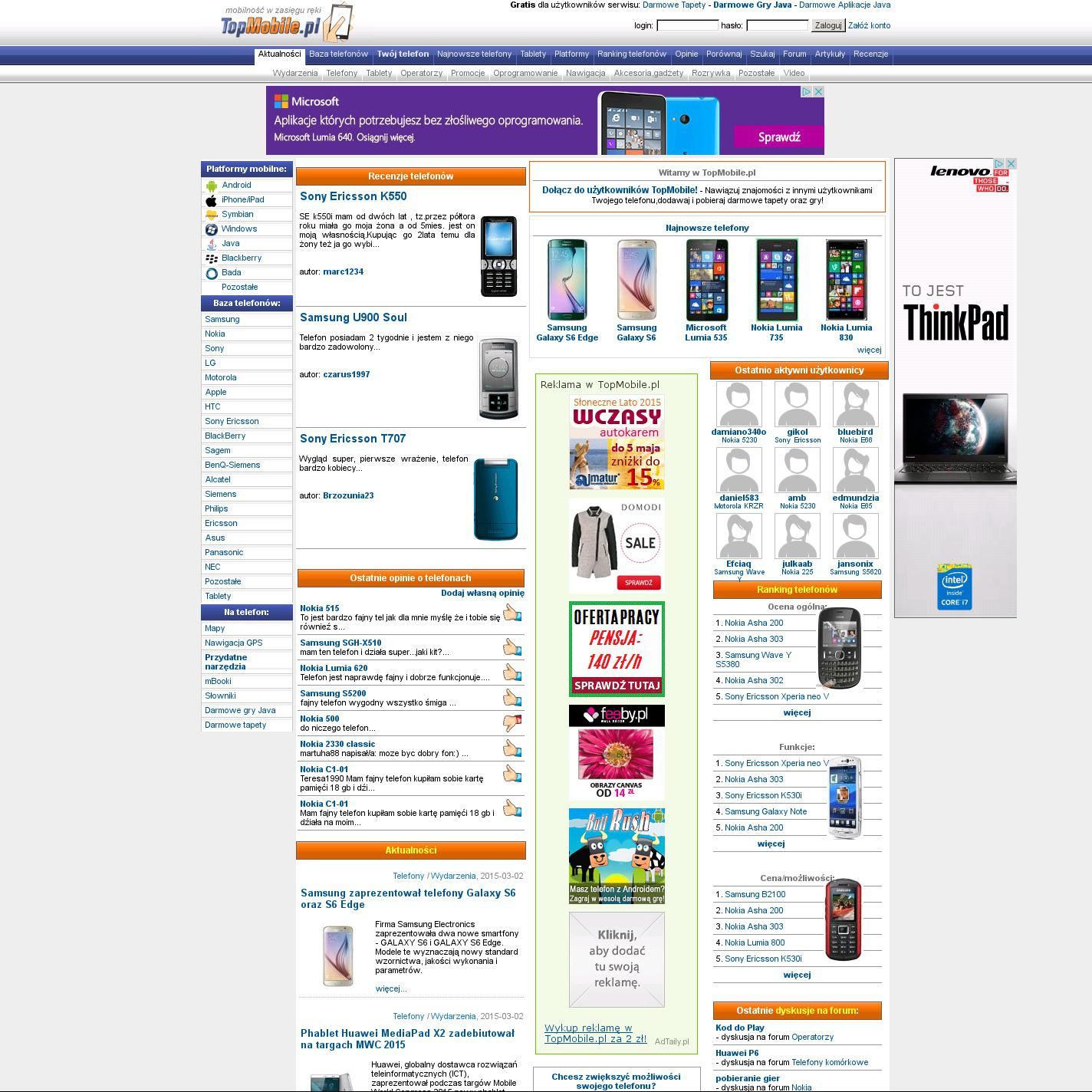Click the Apple iPhone/iPad platform icon
The width and height of the screenshot is (1092, 1092).
coord(212,200)
